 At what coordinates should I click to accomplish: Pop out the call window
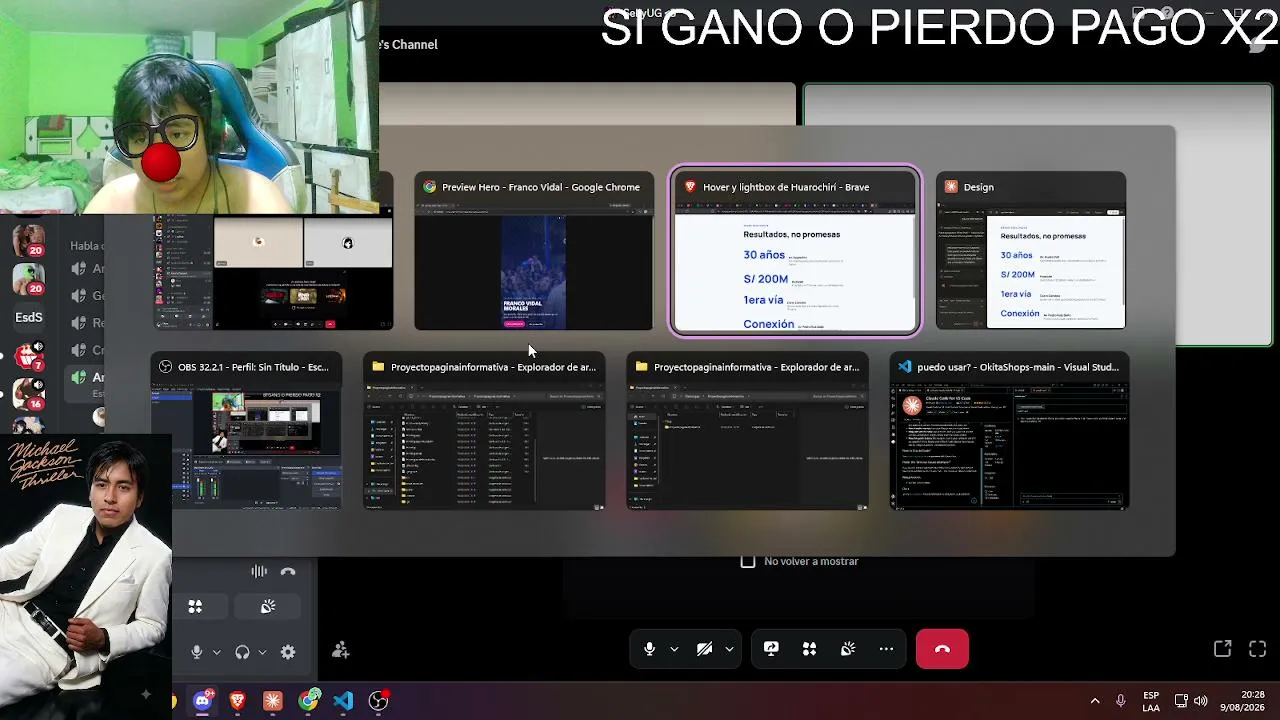pos(1222,649)
